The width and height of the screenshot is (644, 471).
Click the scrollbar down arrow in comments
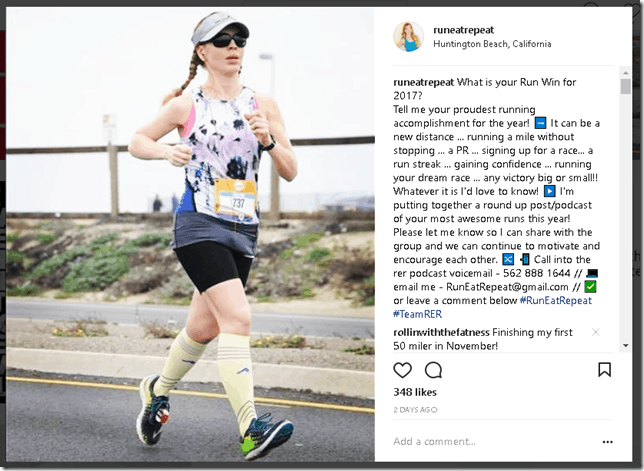coord(626,346)
